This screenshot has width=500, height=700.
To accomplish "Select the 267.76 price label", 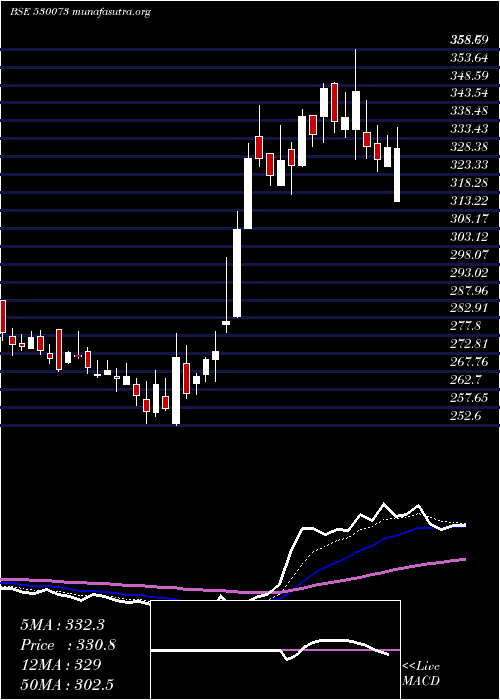I will (468, 362).
